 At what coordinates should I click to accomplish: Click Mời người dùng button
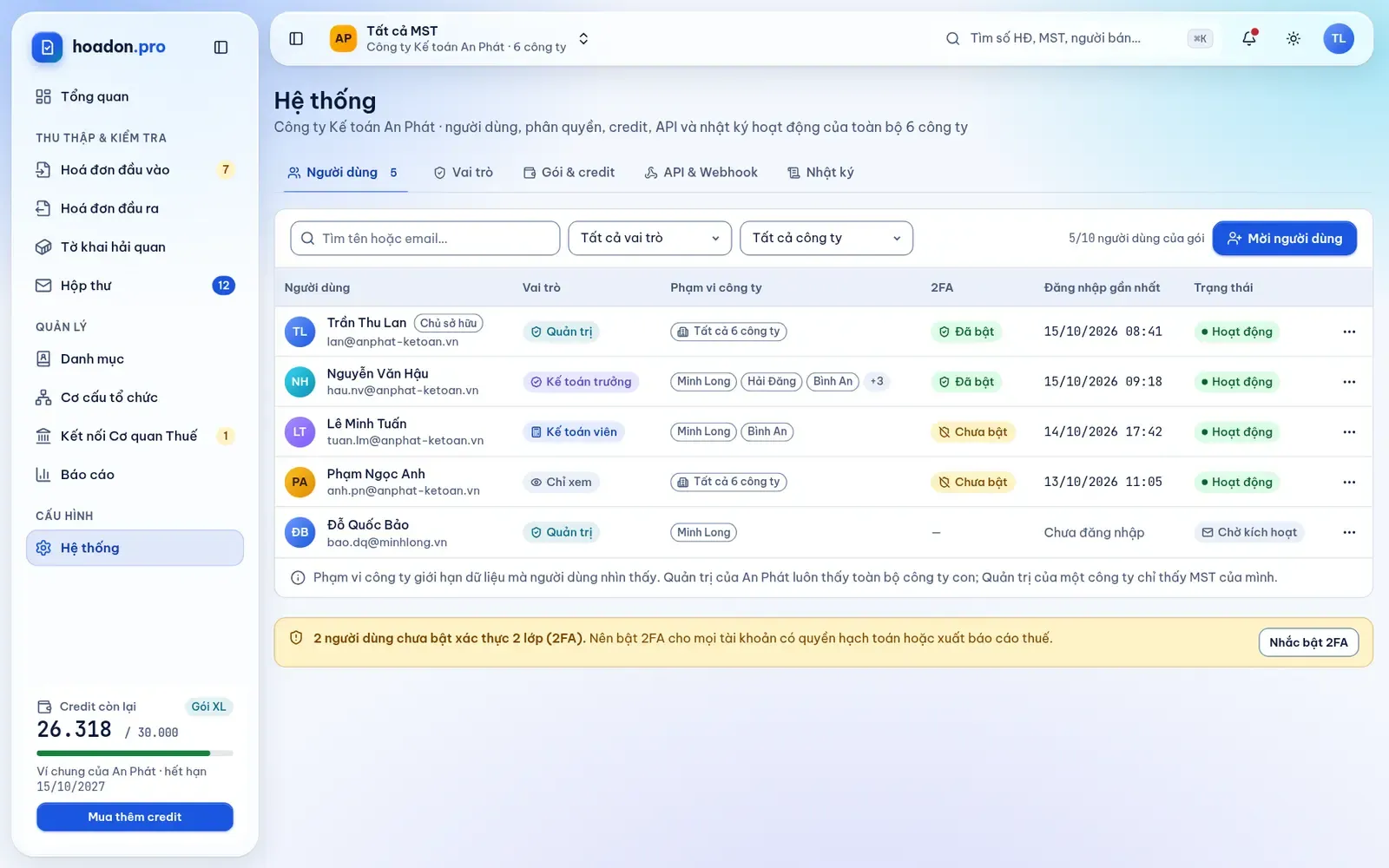[x=1285, y=239]
